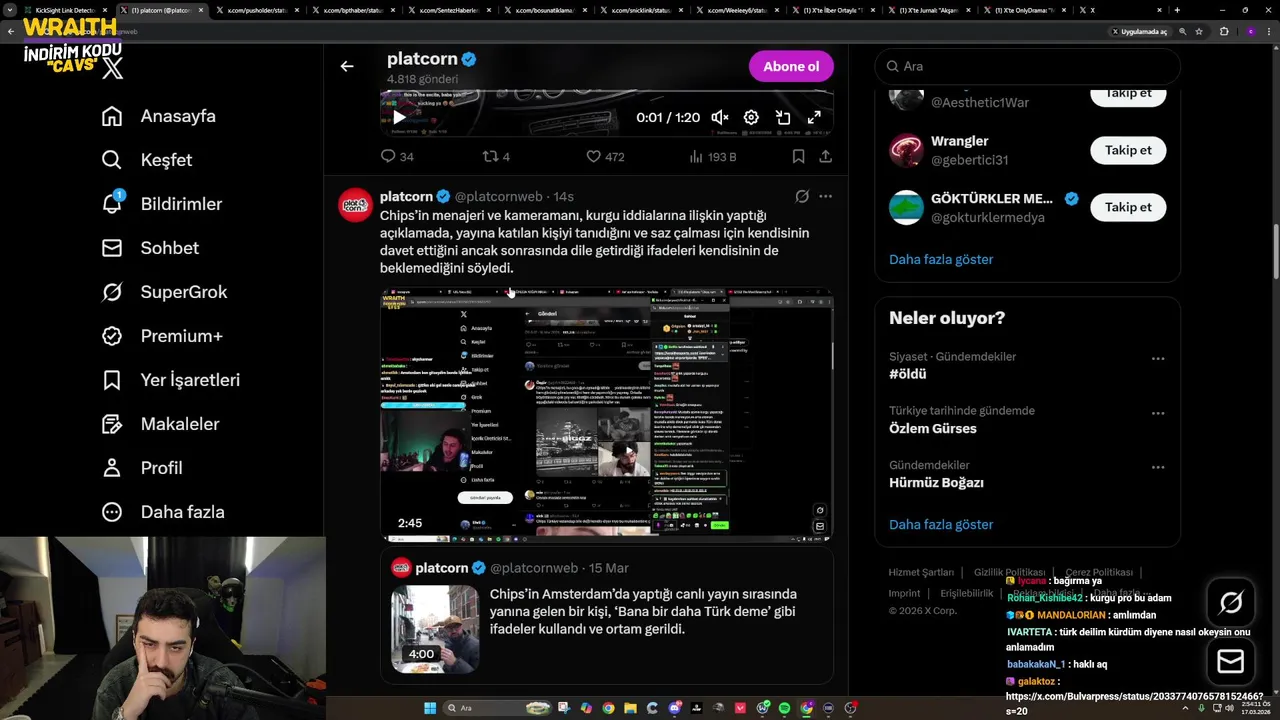The image size is (1280, 720).
Task: Share the top post
Action: point(825,156)
